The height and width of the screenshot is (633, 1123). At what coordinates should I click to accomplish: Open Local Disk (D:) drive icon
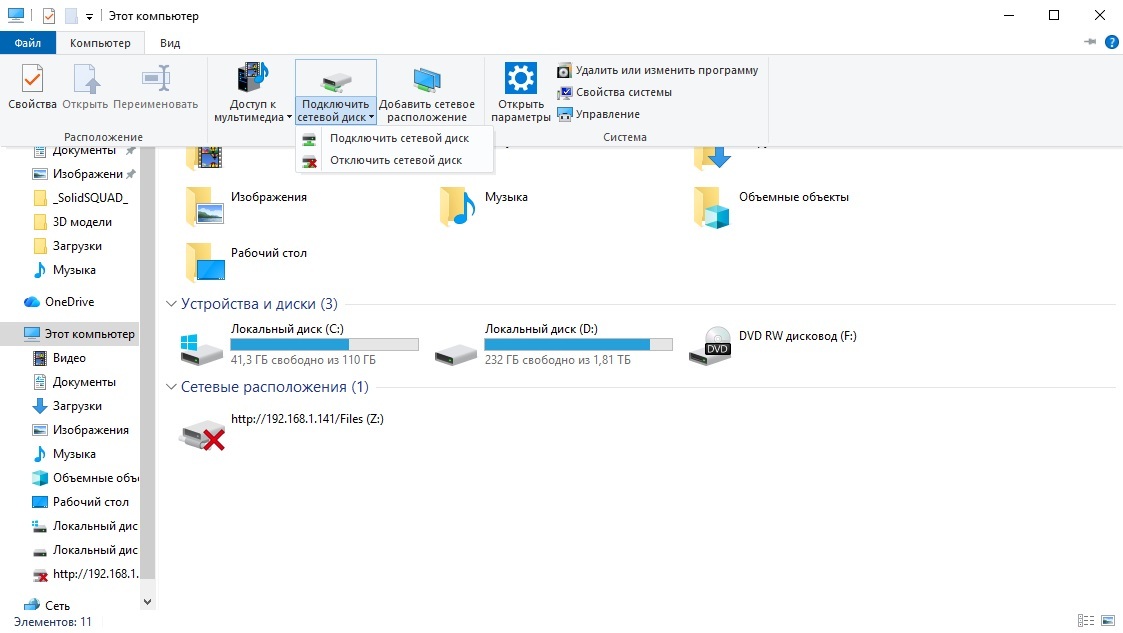click(x=457, y=346)
